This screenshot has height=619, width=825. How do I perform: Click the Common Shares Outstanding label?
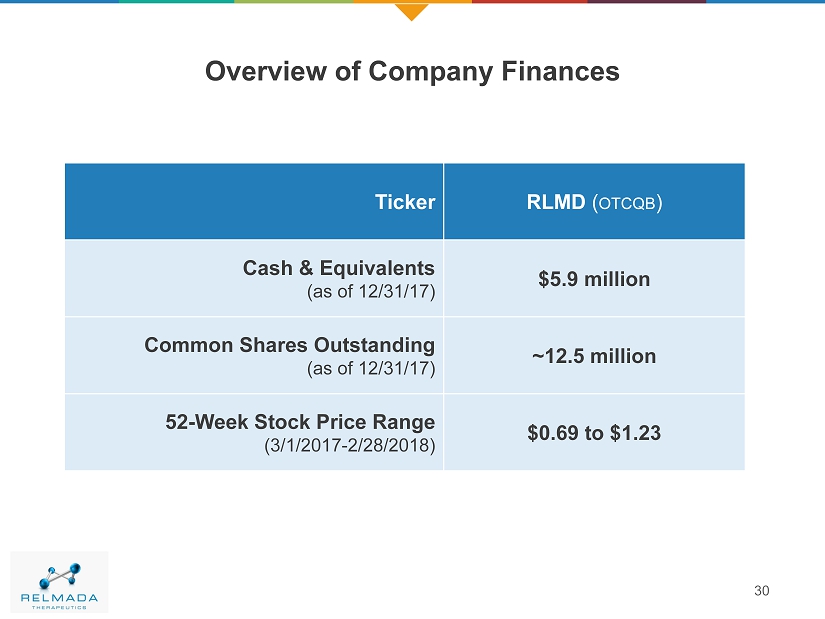[289, 345]
